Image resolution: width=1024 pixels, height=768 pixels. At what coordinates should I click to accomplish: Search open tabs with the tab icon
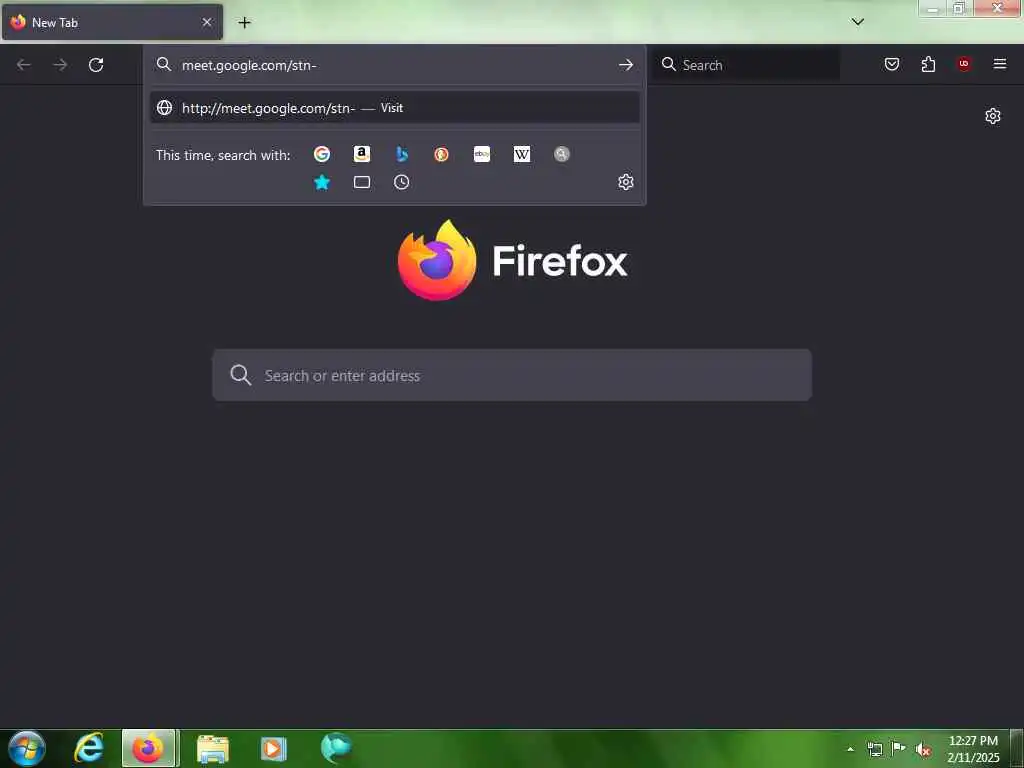click(362, 182)
